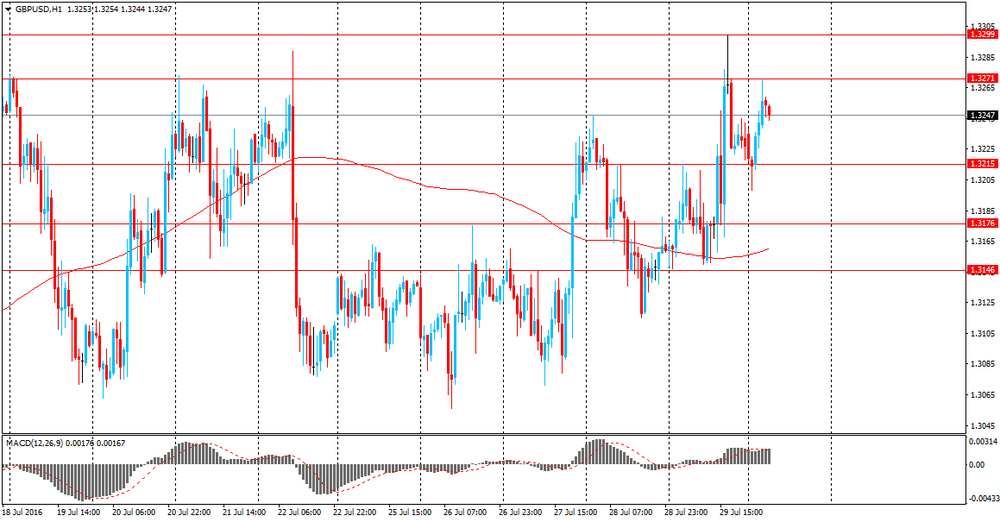Click the 18 Jul 2016 date label
The width and height of the screenshot is (1000, 522).
pos(22,512)
